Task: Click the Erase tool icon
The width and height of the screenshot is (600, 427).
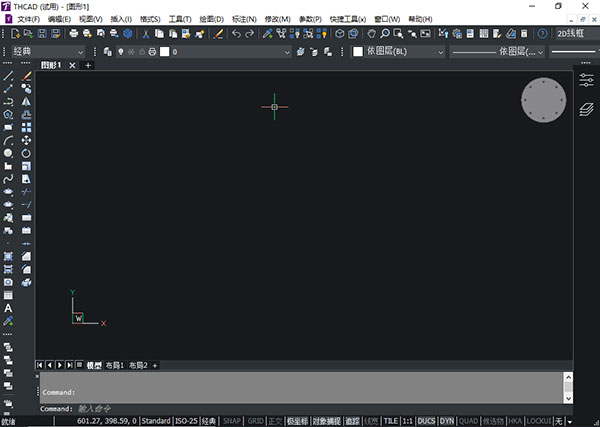Action: (27, 76)
